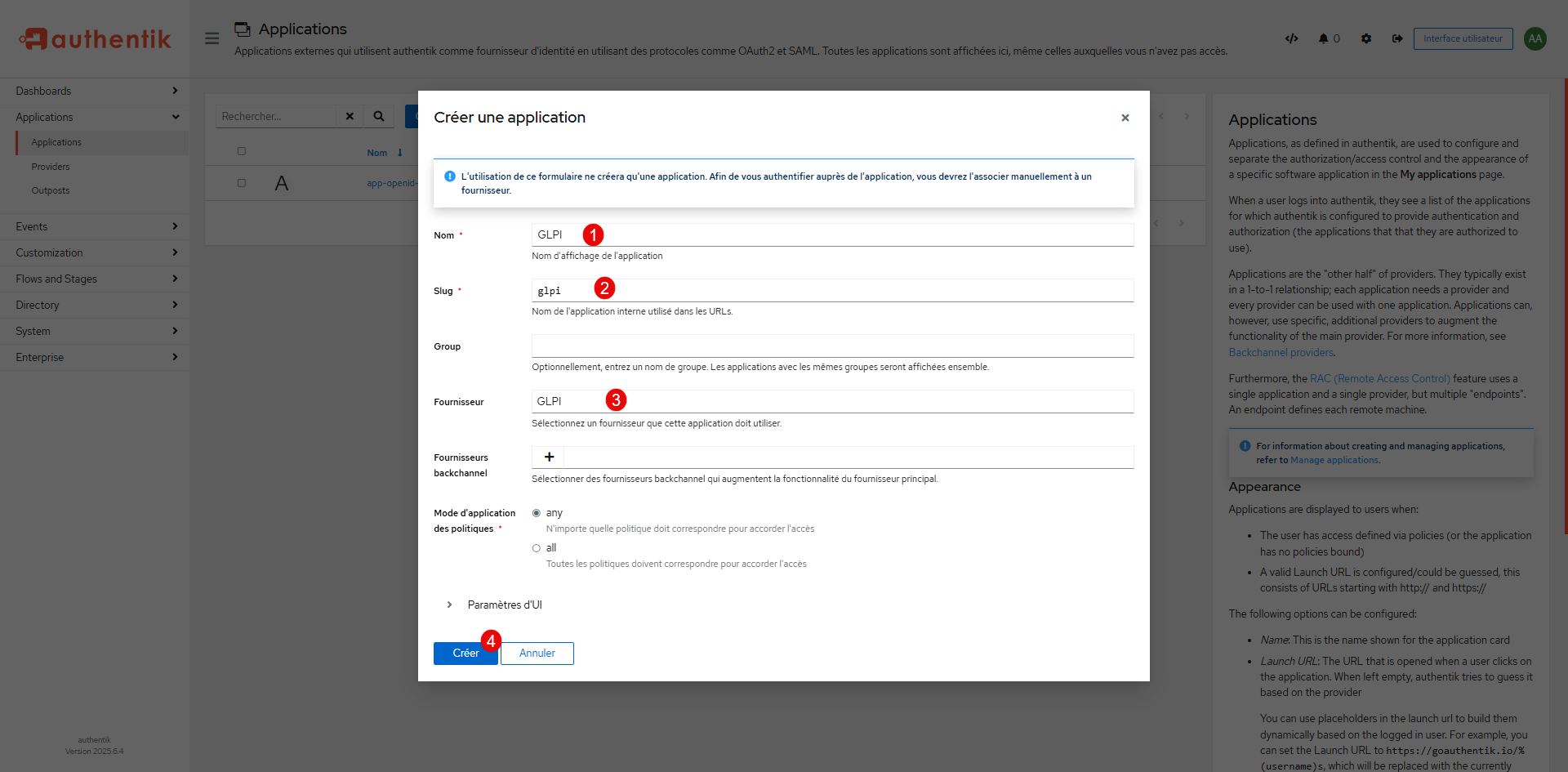1568x772 pixels.
Task: Select the "all" policy mode radio
Action: [537, 548]
